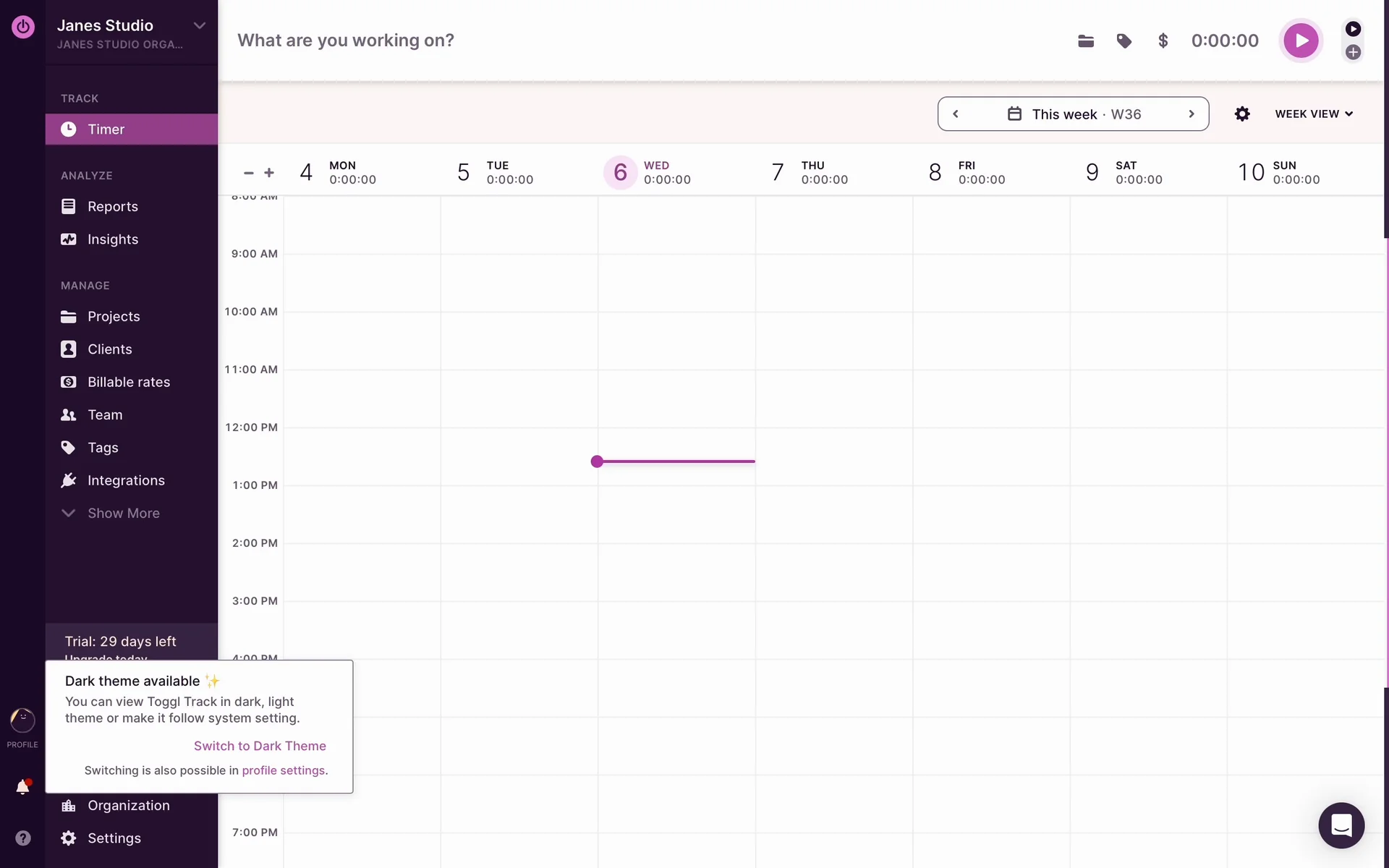
Task: Switch to timer mode using the small play icon
Action: (1353, 29)
